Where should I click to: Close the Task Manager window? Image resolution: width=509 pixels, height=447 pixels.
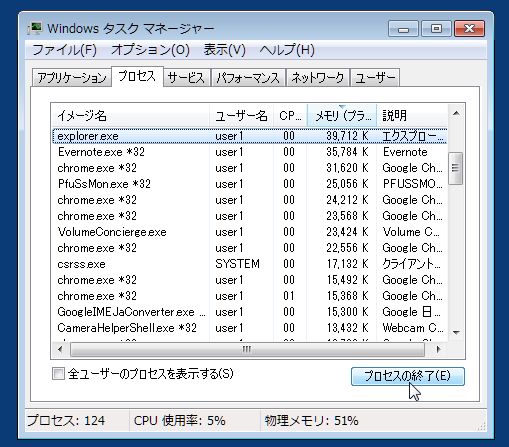coord(469,29)
